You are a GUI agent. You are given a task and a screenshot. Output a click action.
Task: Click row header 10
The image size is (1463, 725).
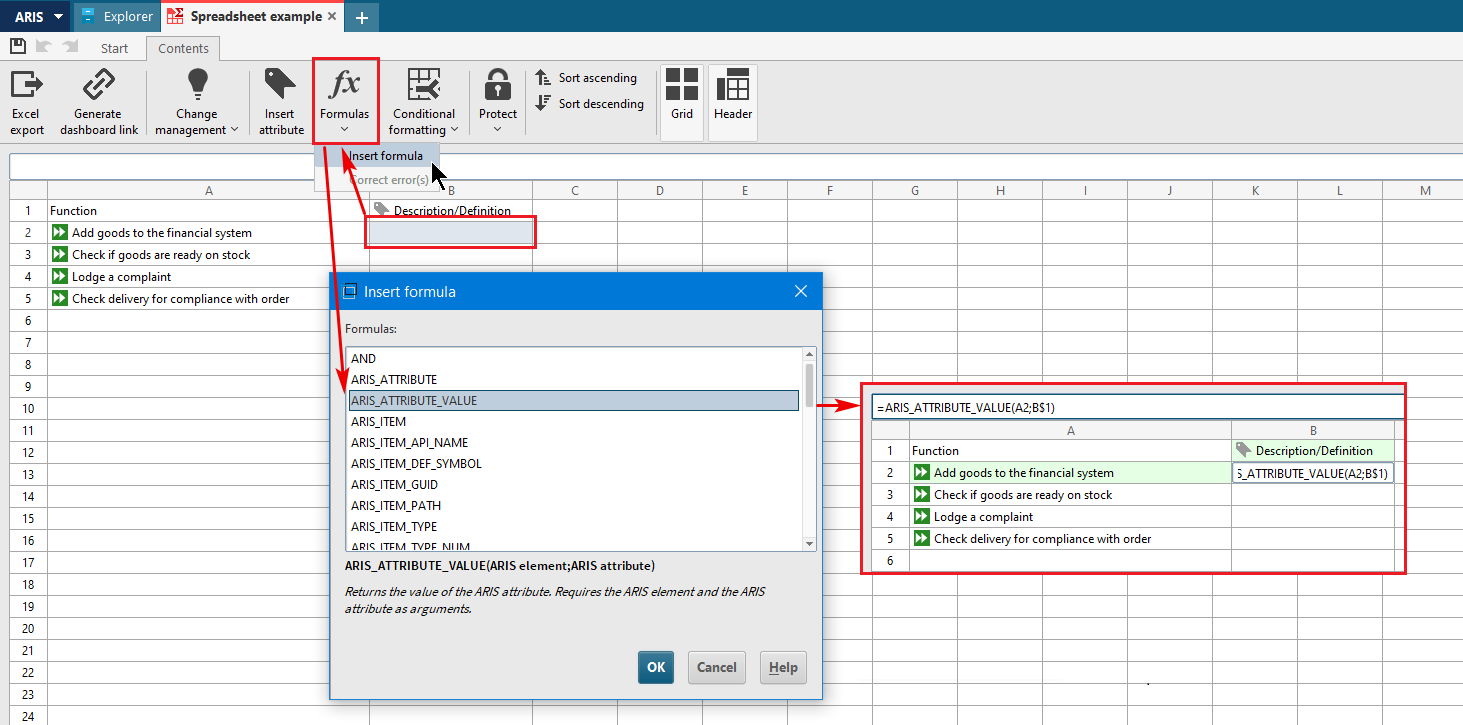coord(28,409)
